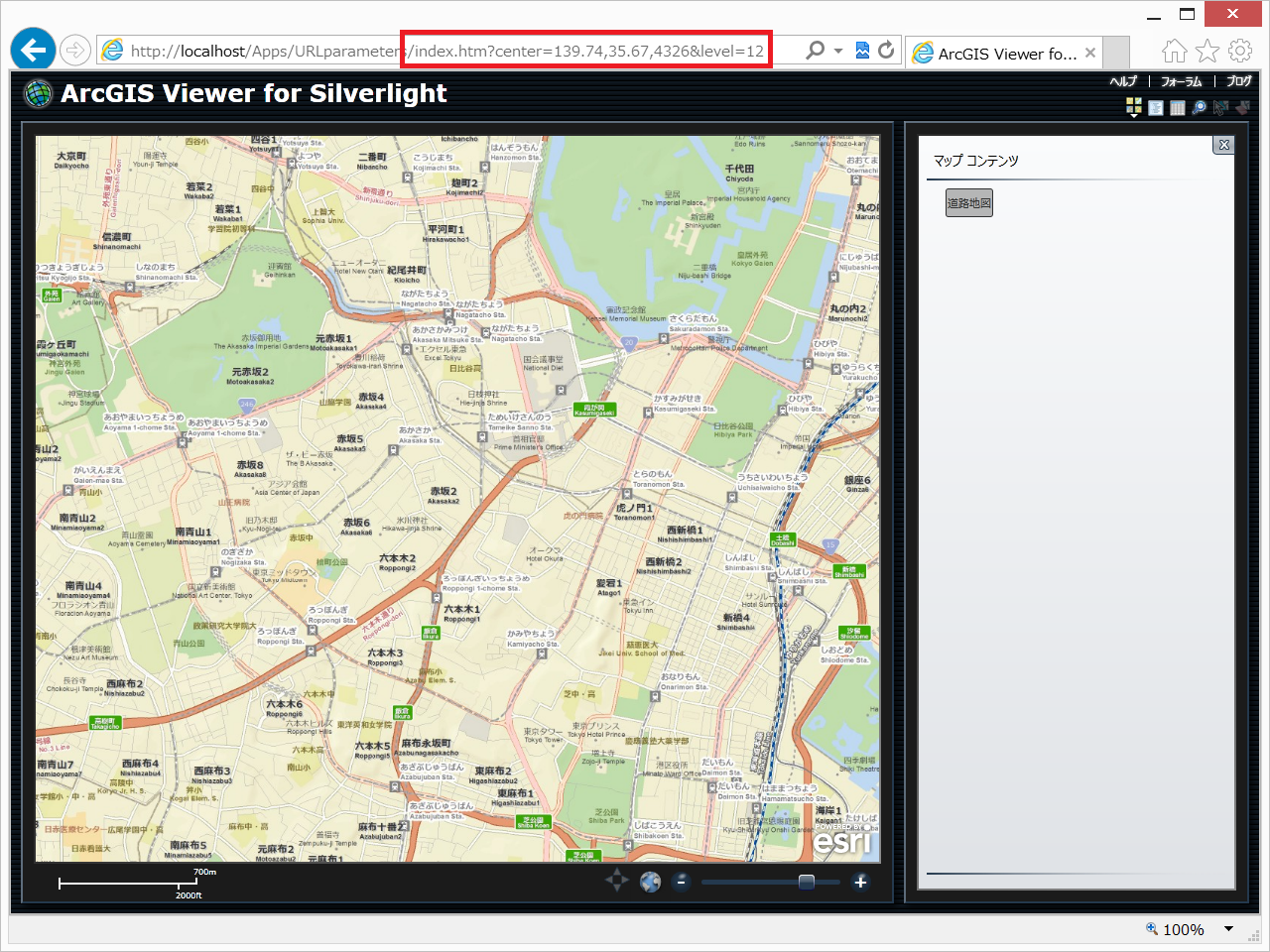Select the ArcGIS Viewer fo... tab

[1005, 54]
